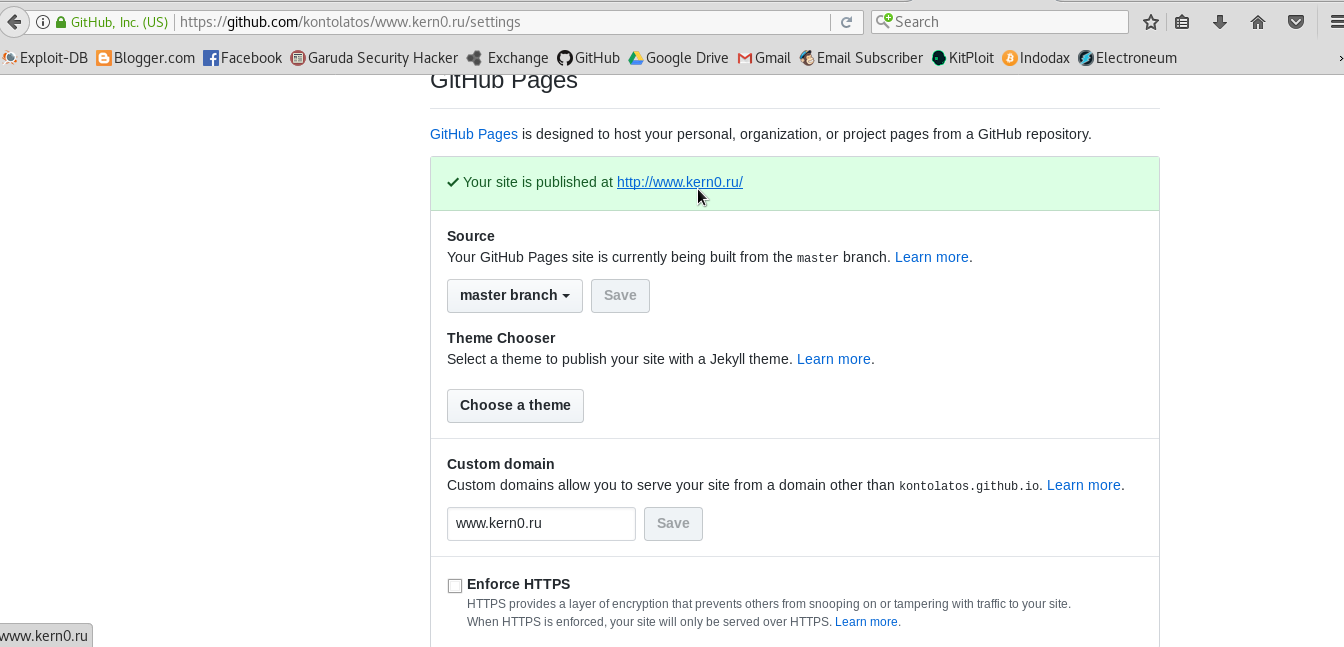The width and height of the screenshot is (1344, 647).
Task: Click the Pocket save icon
Action: click(x=1296, y=22)
